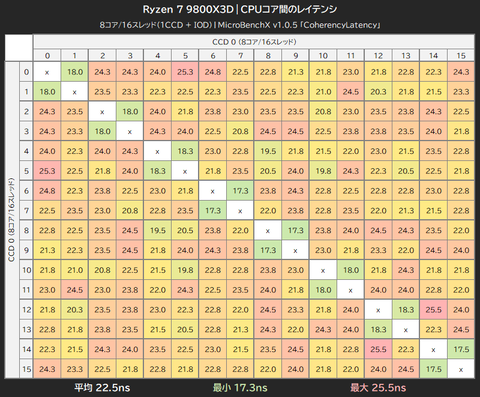Click the 24.5 cell in row 1
The height and width of the screenshot is (397, 480).
click(x=351, y=92)
